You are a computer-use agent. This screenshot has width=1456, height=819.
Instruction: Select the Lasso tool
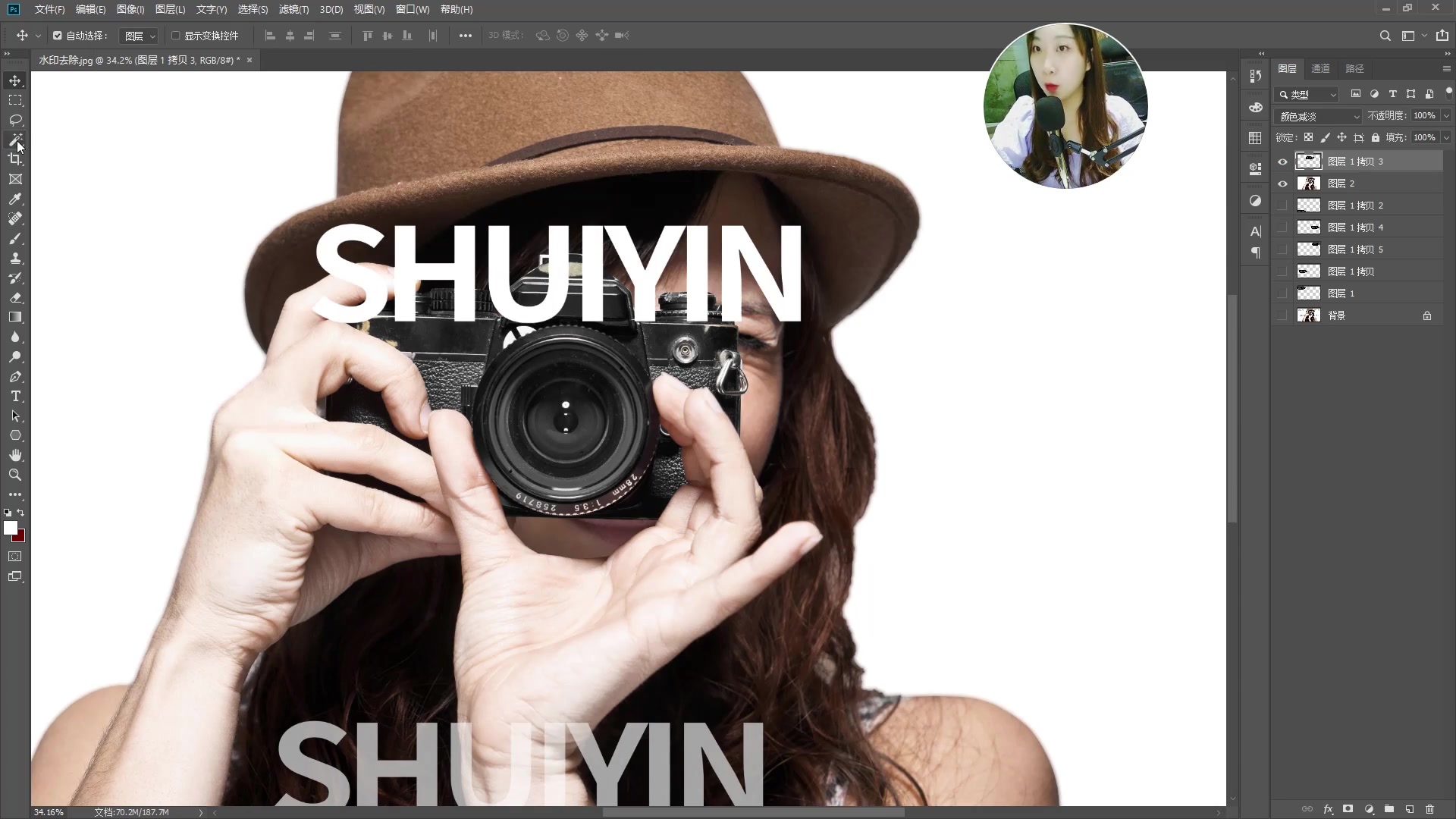pos(15,120)
